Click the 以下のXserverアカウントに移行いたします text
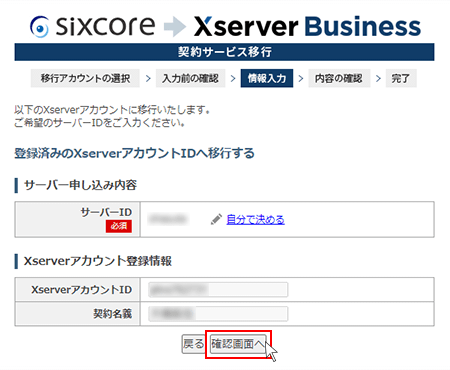450x370 pixels. (112, 110)
